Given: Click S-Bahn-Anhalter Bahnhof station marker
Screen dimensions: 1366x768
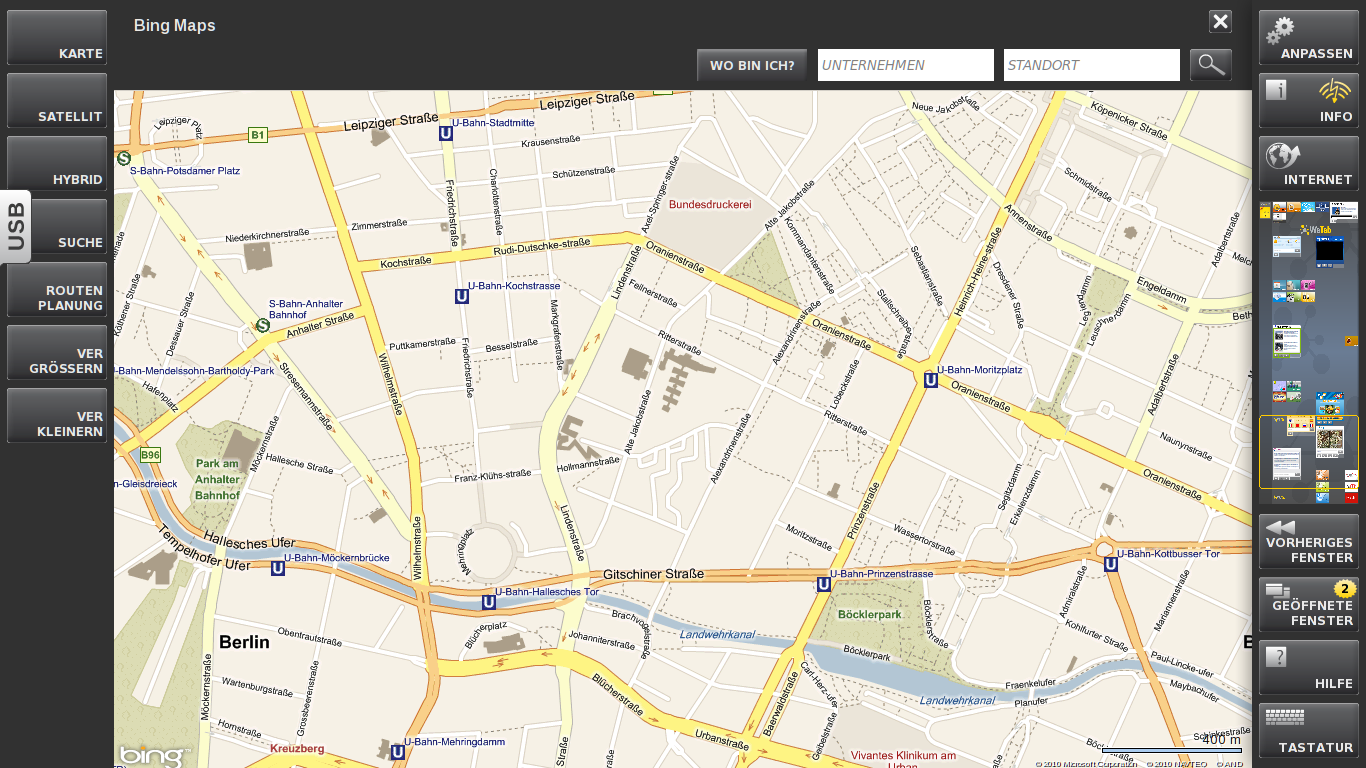Looking at the screenshot, I should (x=263, y=325).
